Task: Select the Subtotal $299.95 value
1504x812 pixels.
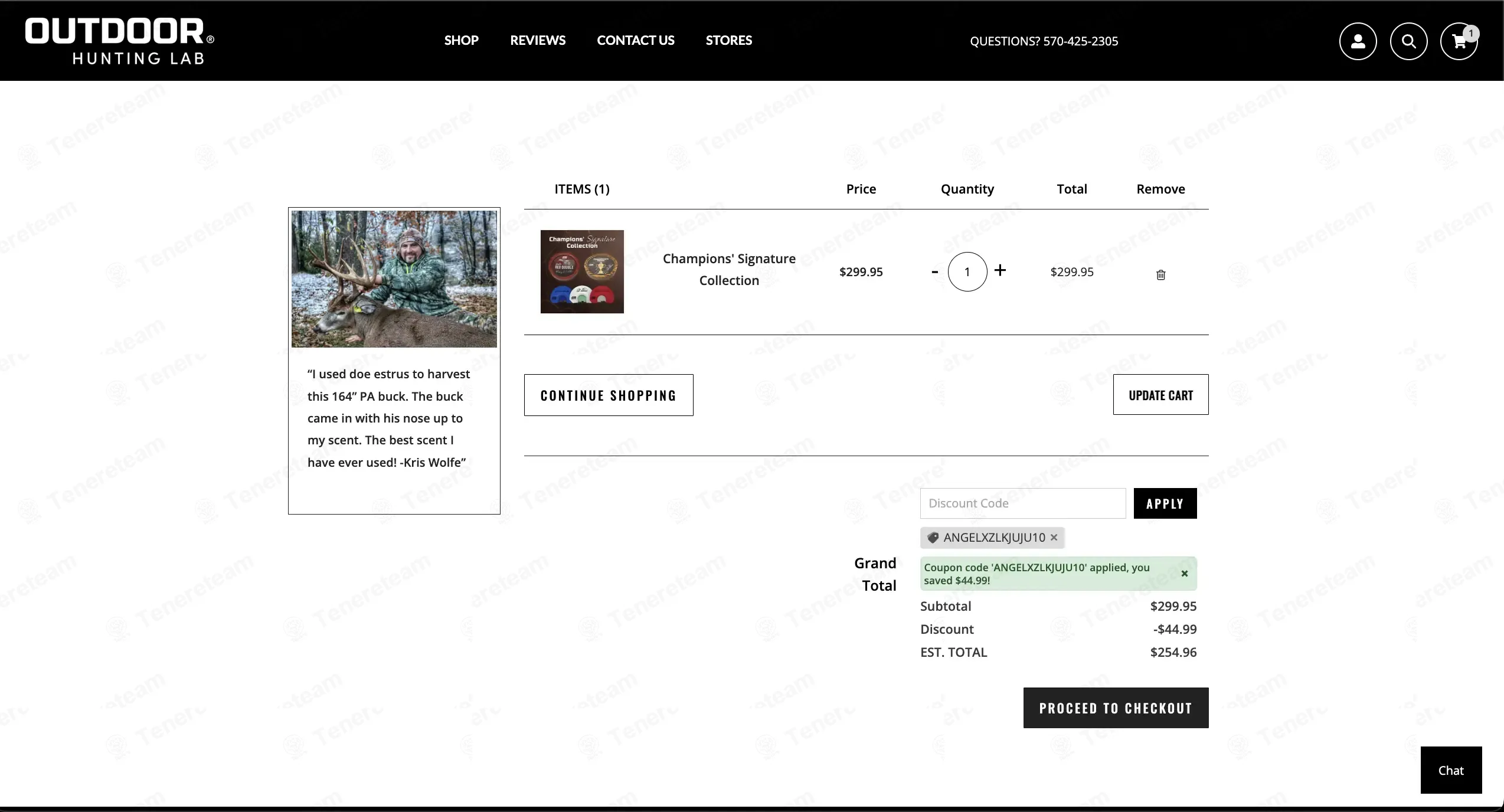Action: click(x=1173, y=606)
